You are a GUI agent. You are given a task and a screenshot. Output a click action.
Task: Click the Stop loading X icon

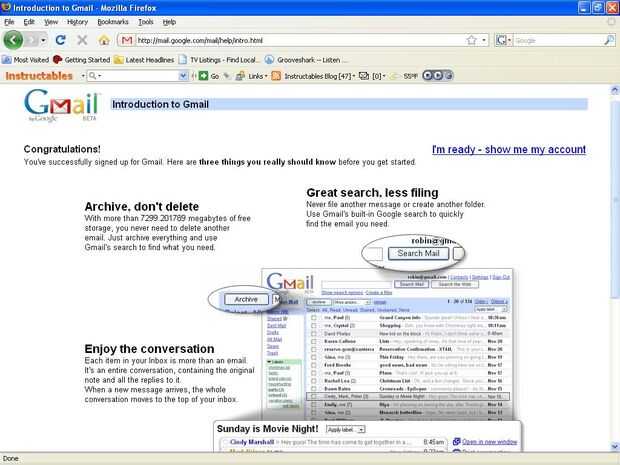82,40
